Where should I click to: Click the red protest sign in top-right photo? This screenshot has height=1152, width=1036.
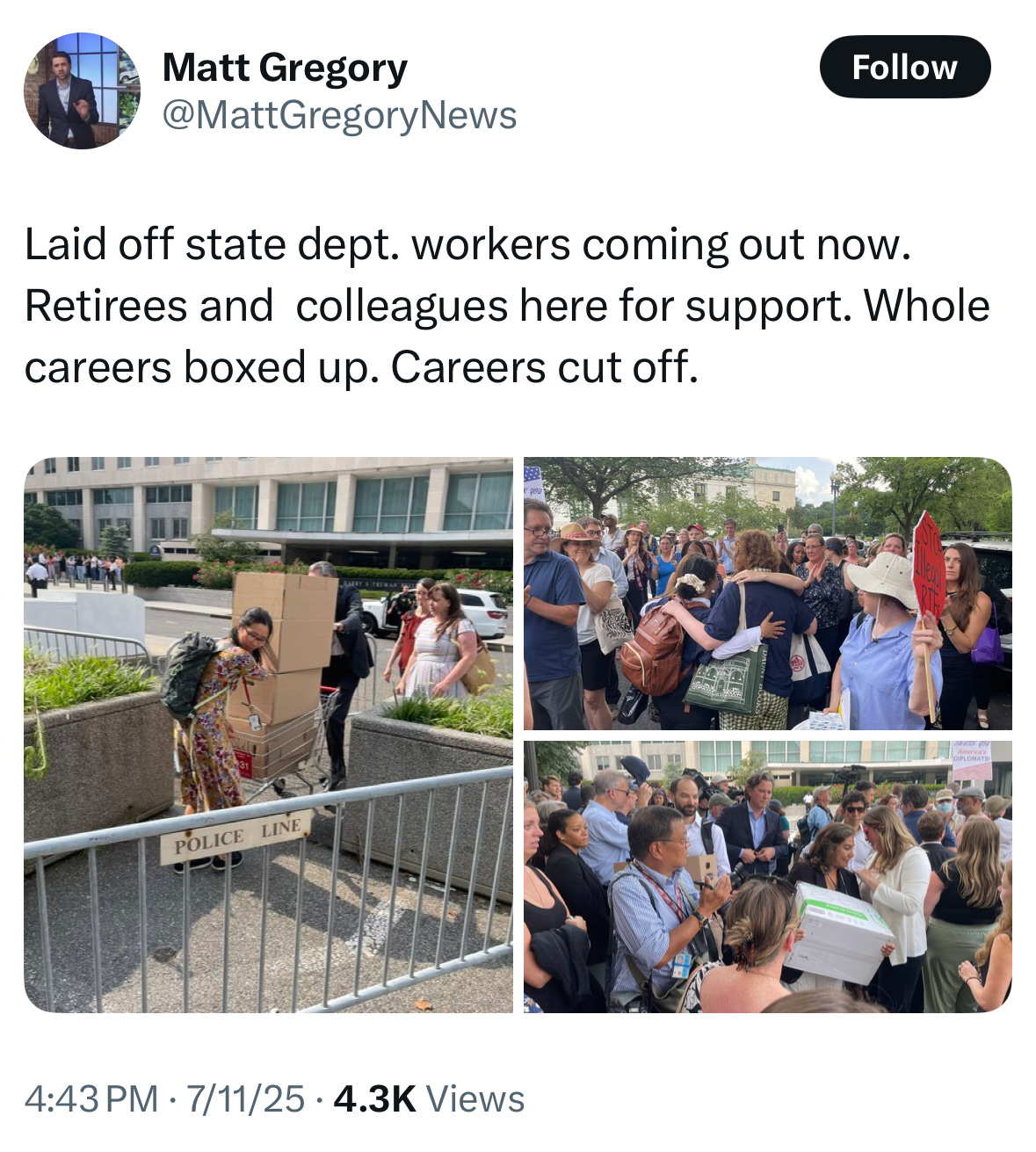pyautogui.click(x=928, y=567)
